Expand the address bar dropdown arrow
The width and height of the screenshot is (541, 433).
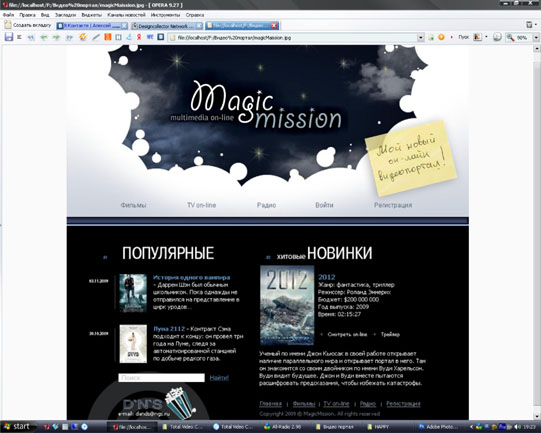(x=420, y=37)
